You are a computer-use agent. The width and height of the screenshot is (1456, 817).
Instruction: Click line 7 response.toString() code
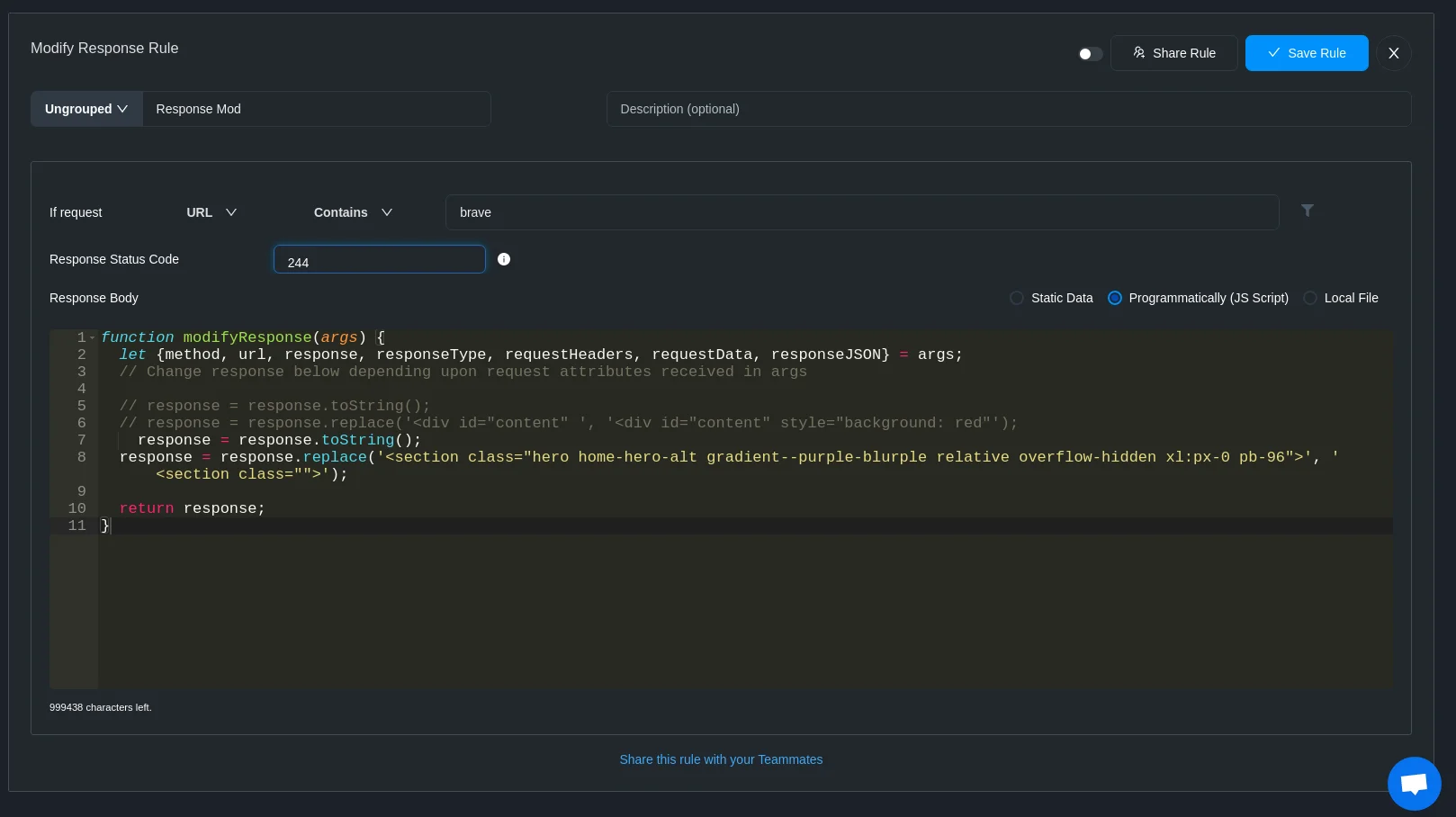click(x=279, y=440)
